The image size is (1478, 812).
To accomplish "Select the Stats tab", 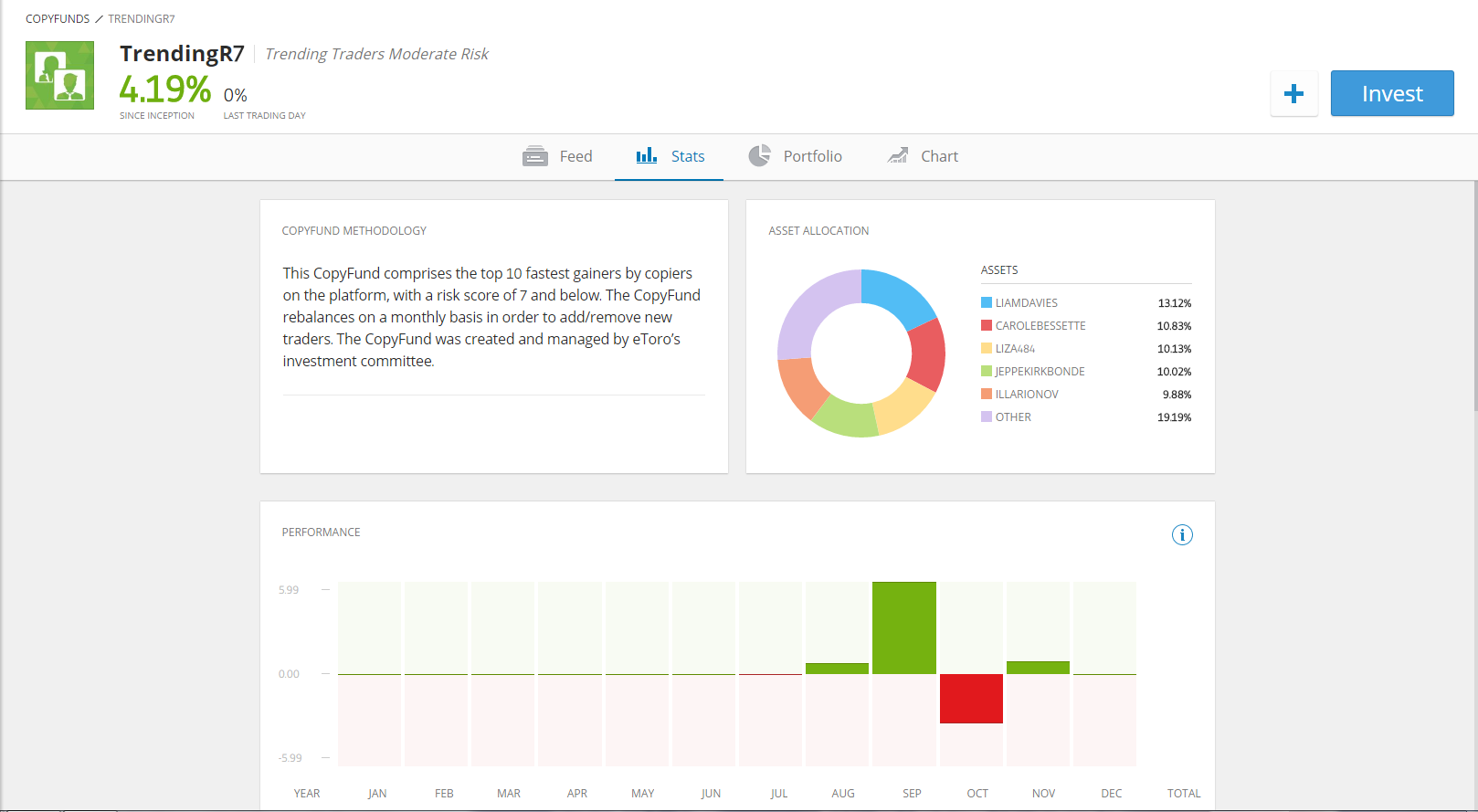I will [x=670, y=156].
